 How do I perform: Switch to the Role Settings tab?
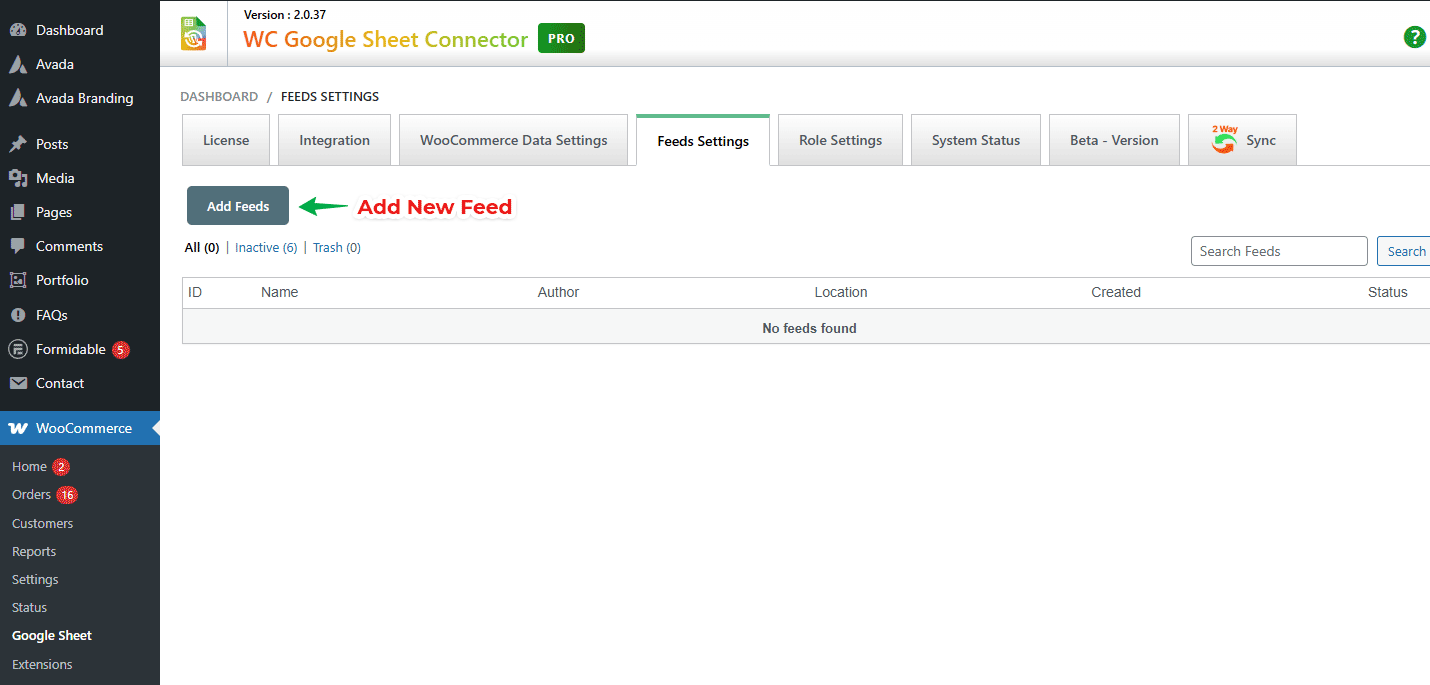tap(840, 140)
